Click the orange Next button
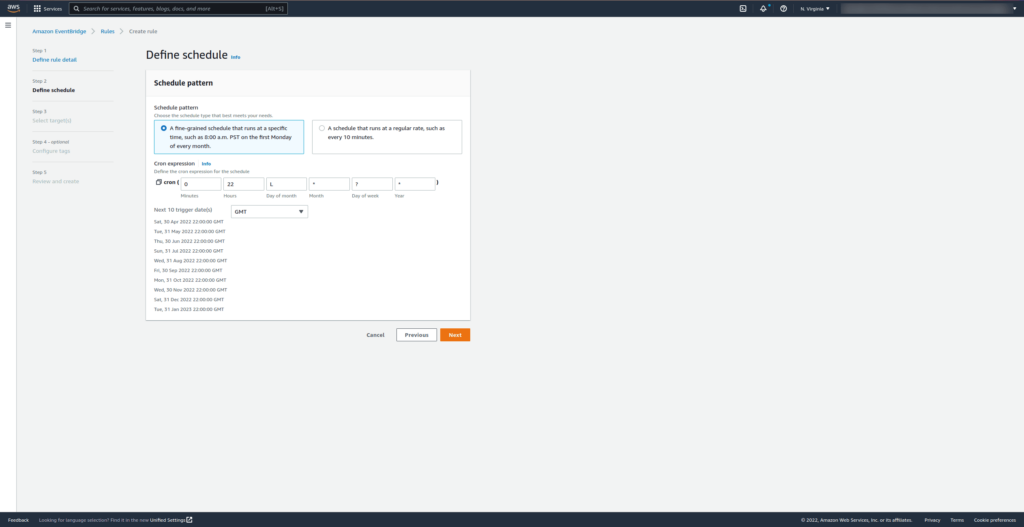Viewport: 1024px width, 527px height. pos(455,335)
